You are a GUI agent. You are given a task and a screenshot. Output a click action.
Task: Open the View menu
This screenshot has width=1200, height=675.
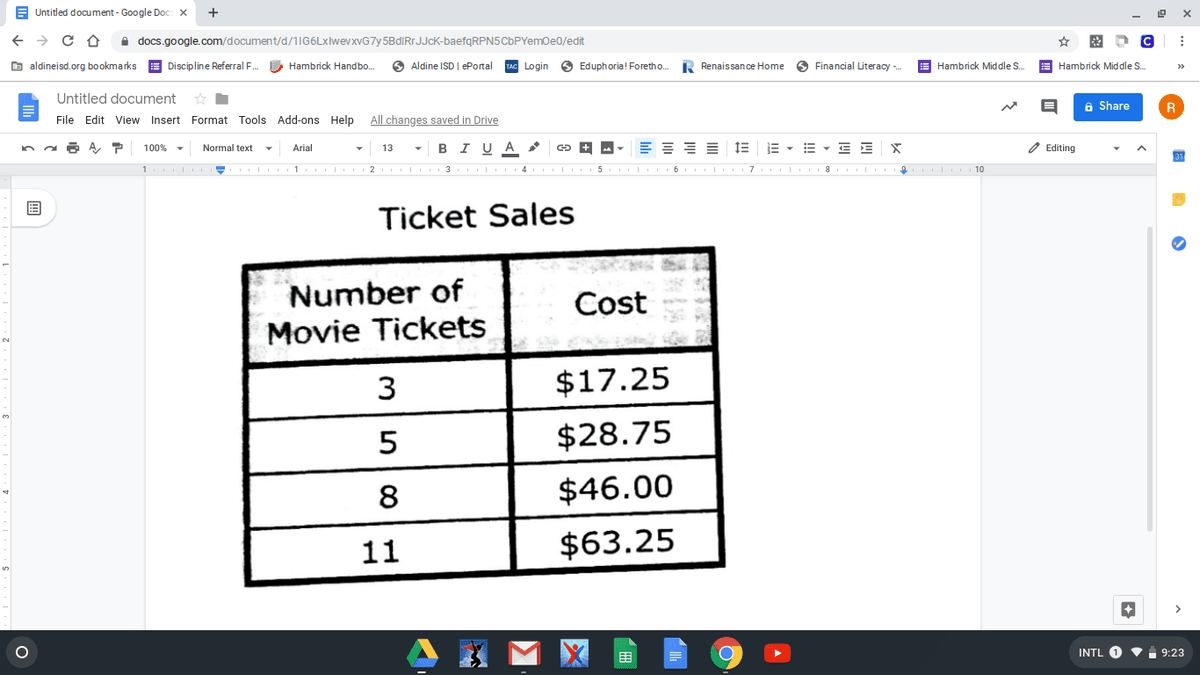128,120
